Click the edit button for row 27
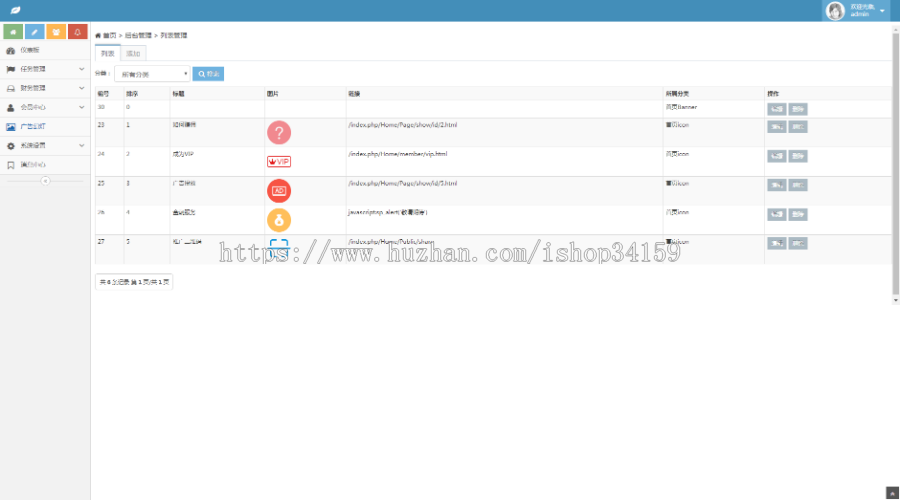 777,243
